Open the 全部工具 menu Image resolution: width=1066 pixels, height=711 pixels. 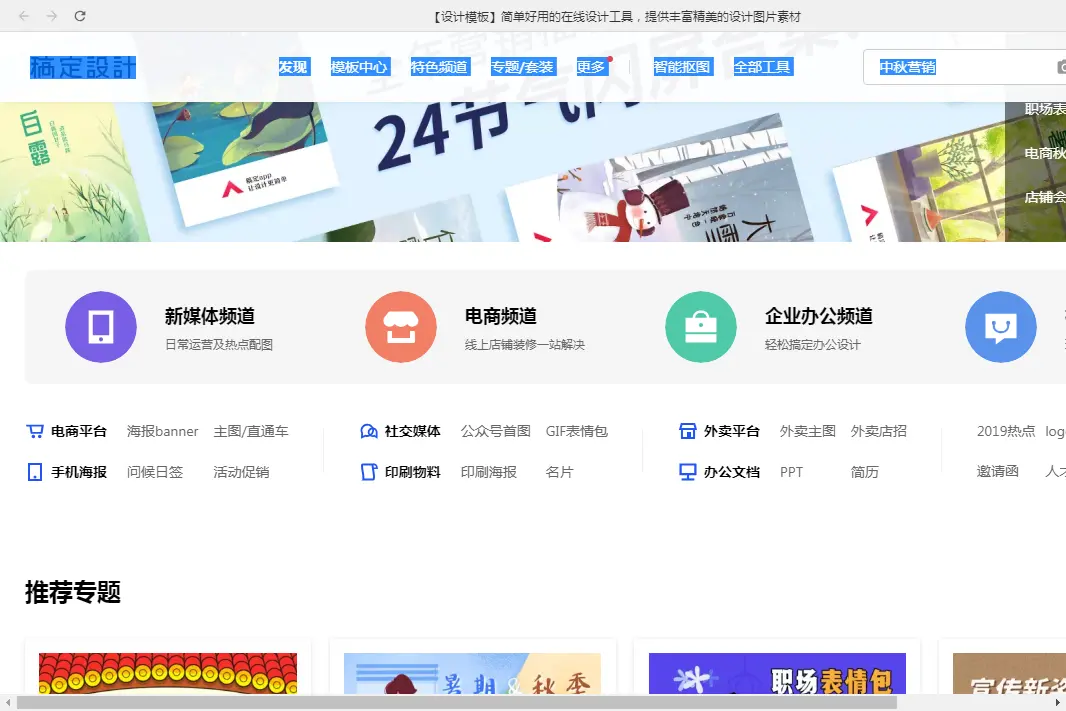click(762, 67)
